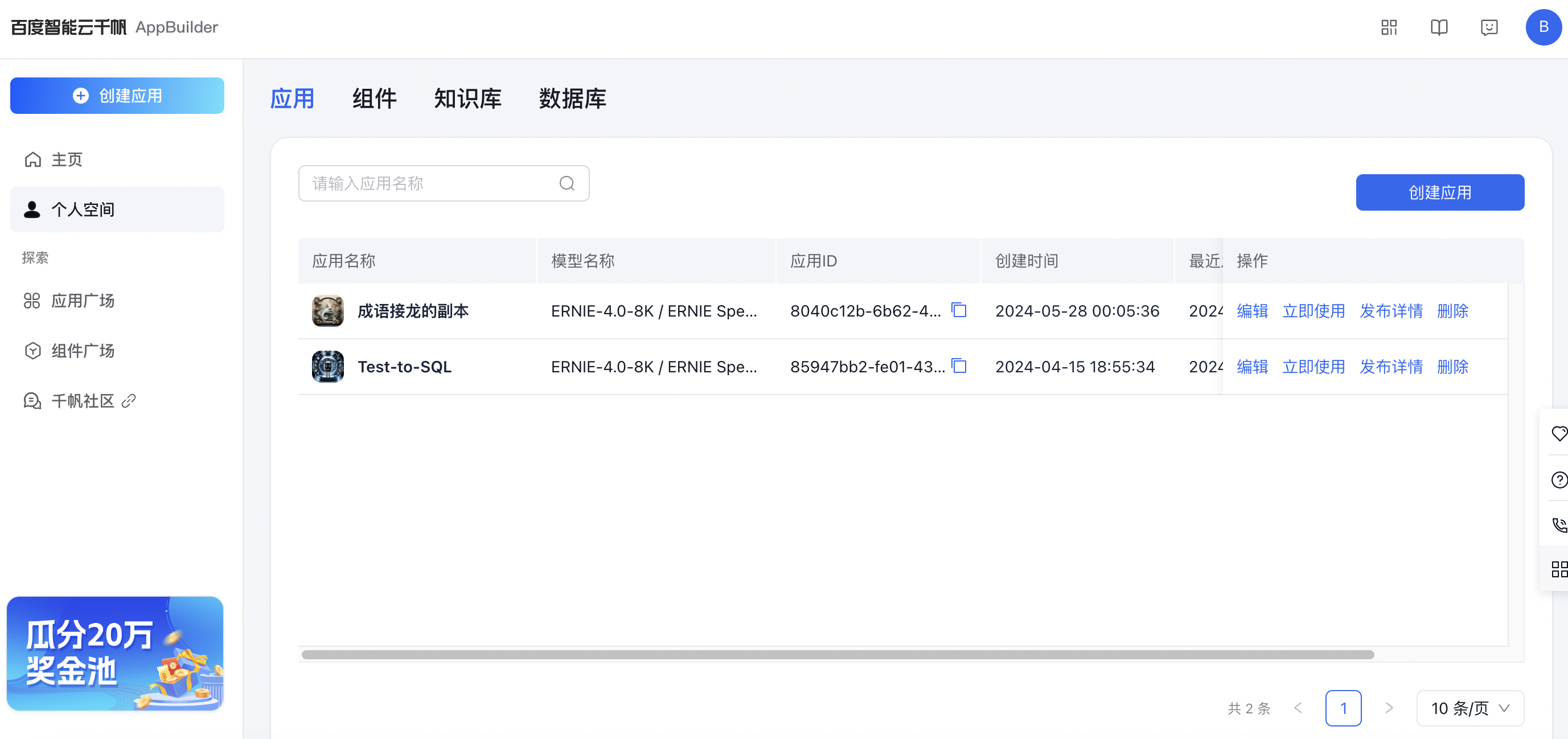Open the documentation book icon

coord(1438,27)
